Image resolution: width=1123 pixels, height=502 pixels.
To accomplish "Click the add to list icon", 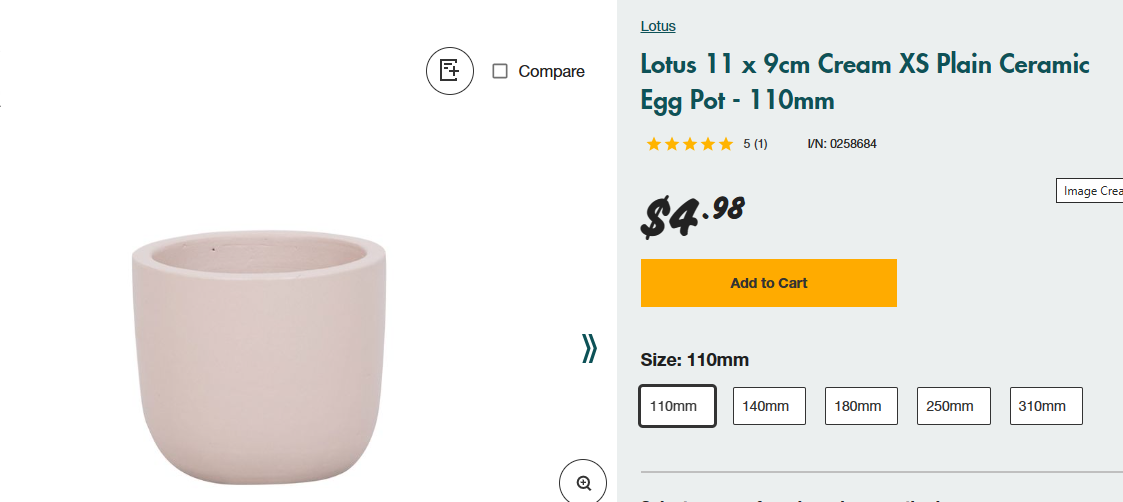I will click(x=450, y=71).
